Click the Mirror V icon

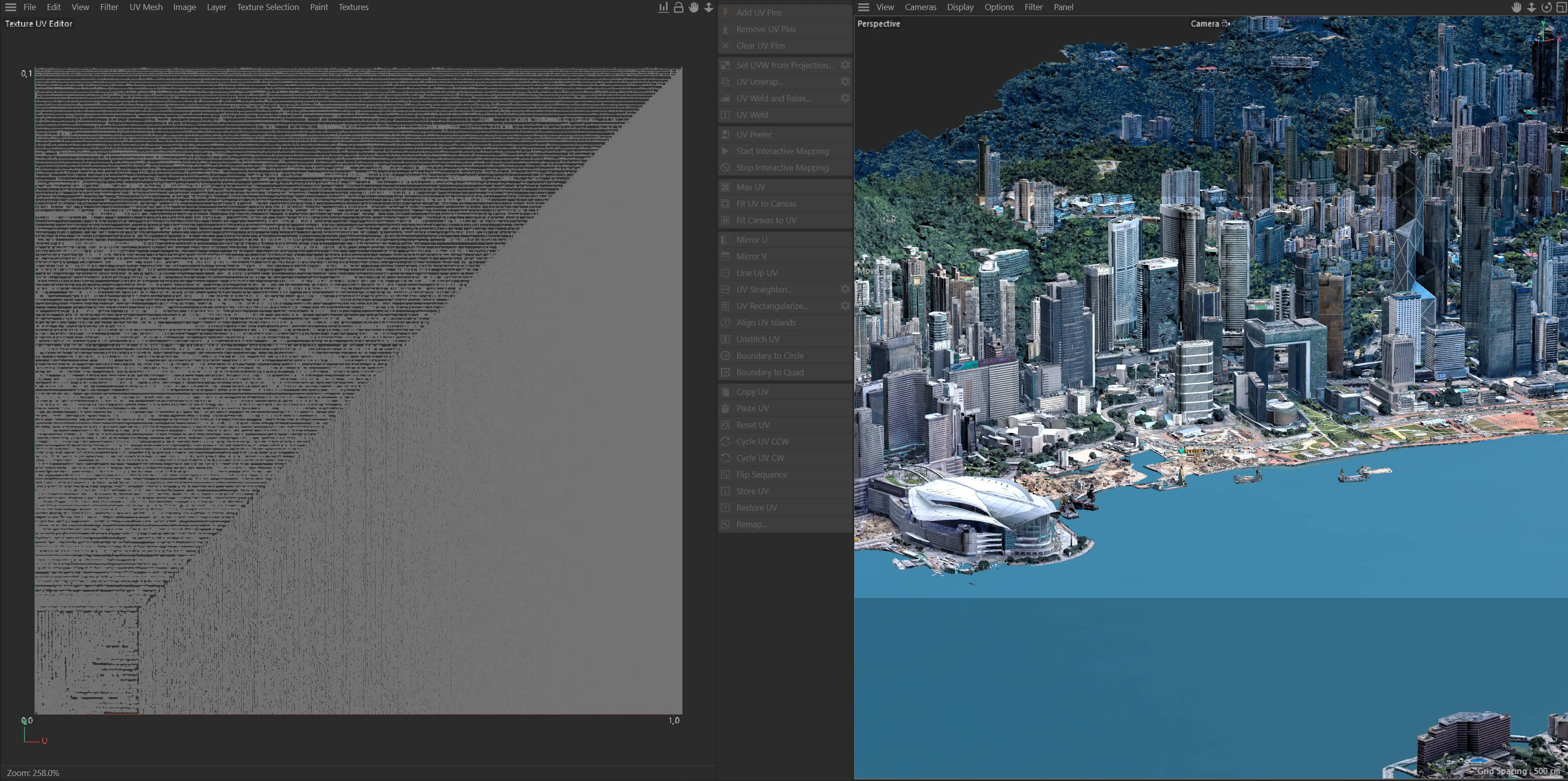pos(726,256)
